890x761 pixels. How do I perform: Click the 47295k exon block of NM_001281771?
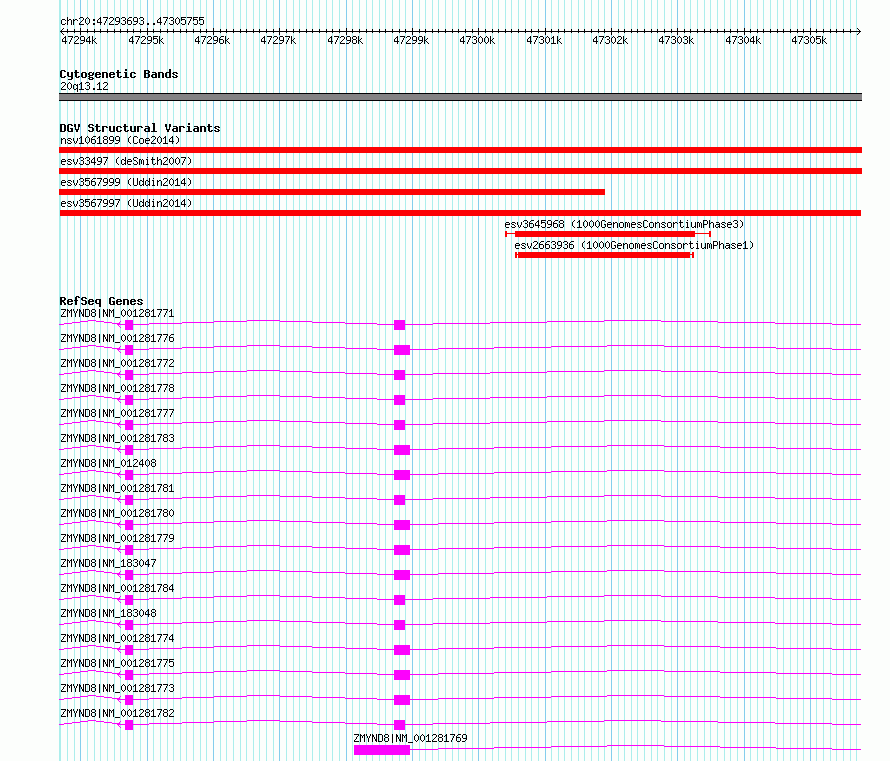pyautogui.click(x=129, y=325)
